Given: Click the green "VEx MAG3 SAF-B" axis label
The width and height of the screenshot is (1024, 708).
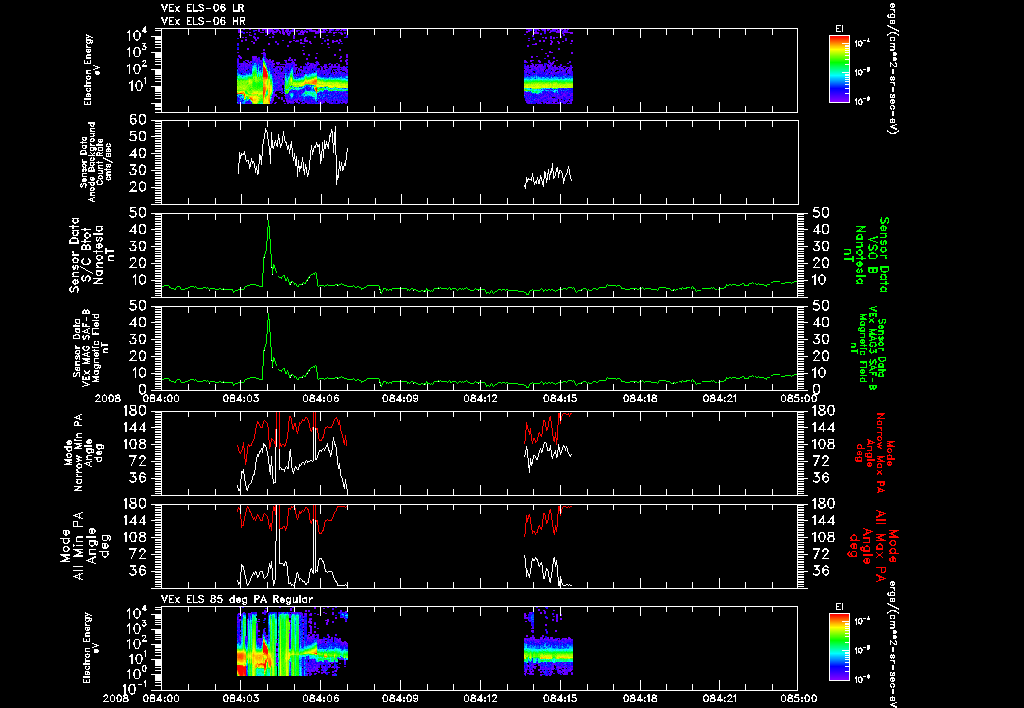Looking at the screenshot, I should (x=871, y=348).
